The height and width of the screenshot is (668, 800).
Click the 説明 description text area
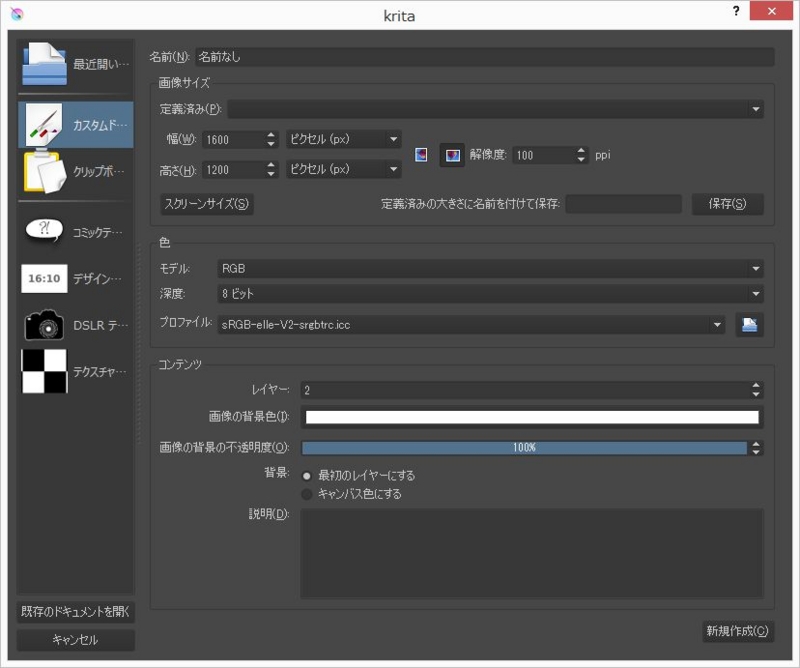pos(532,553)
